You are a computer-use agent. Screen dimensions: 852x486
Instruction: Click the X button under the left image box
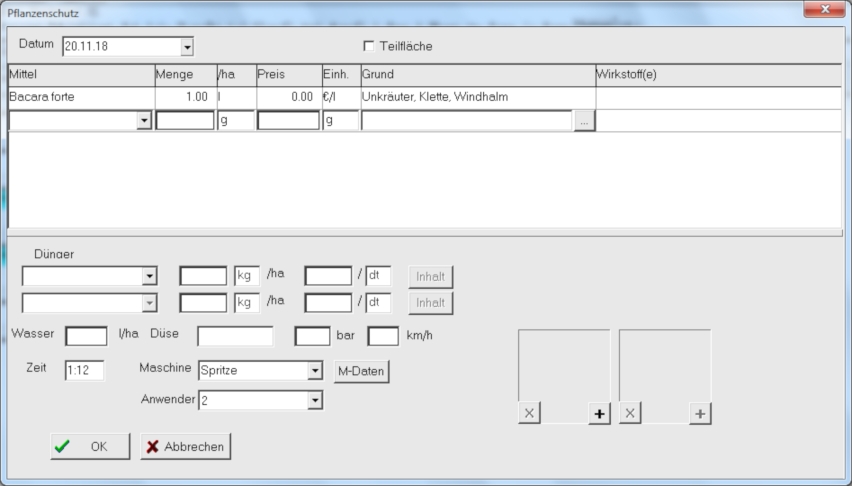529,414
